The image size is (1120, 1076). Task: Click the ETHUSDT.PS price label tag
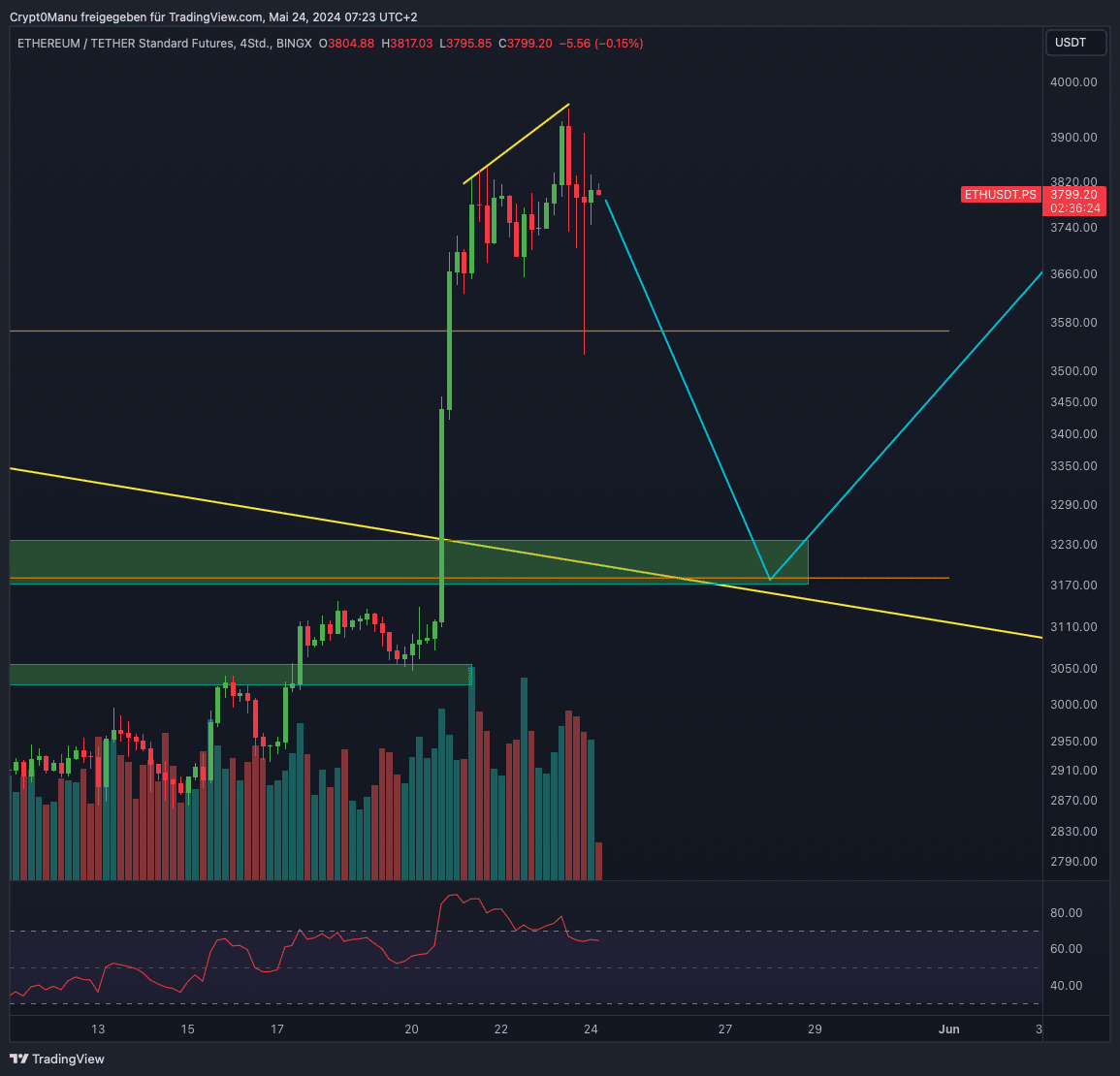(1000, 195)
